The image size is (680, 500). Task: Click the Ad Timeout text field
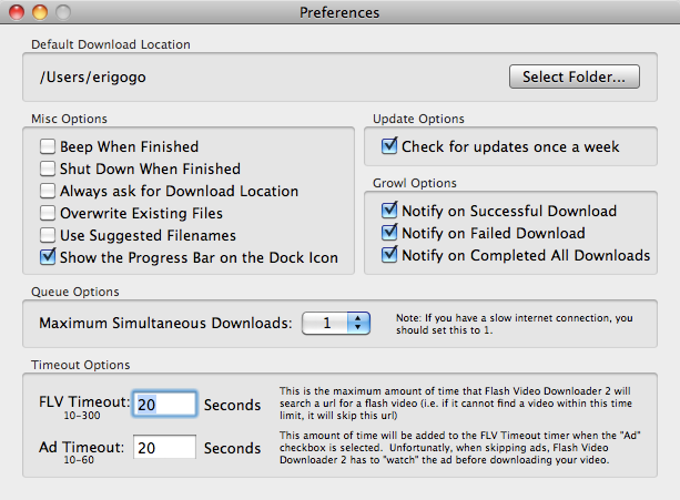[163, 448]
